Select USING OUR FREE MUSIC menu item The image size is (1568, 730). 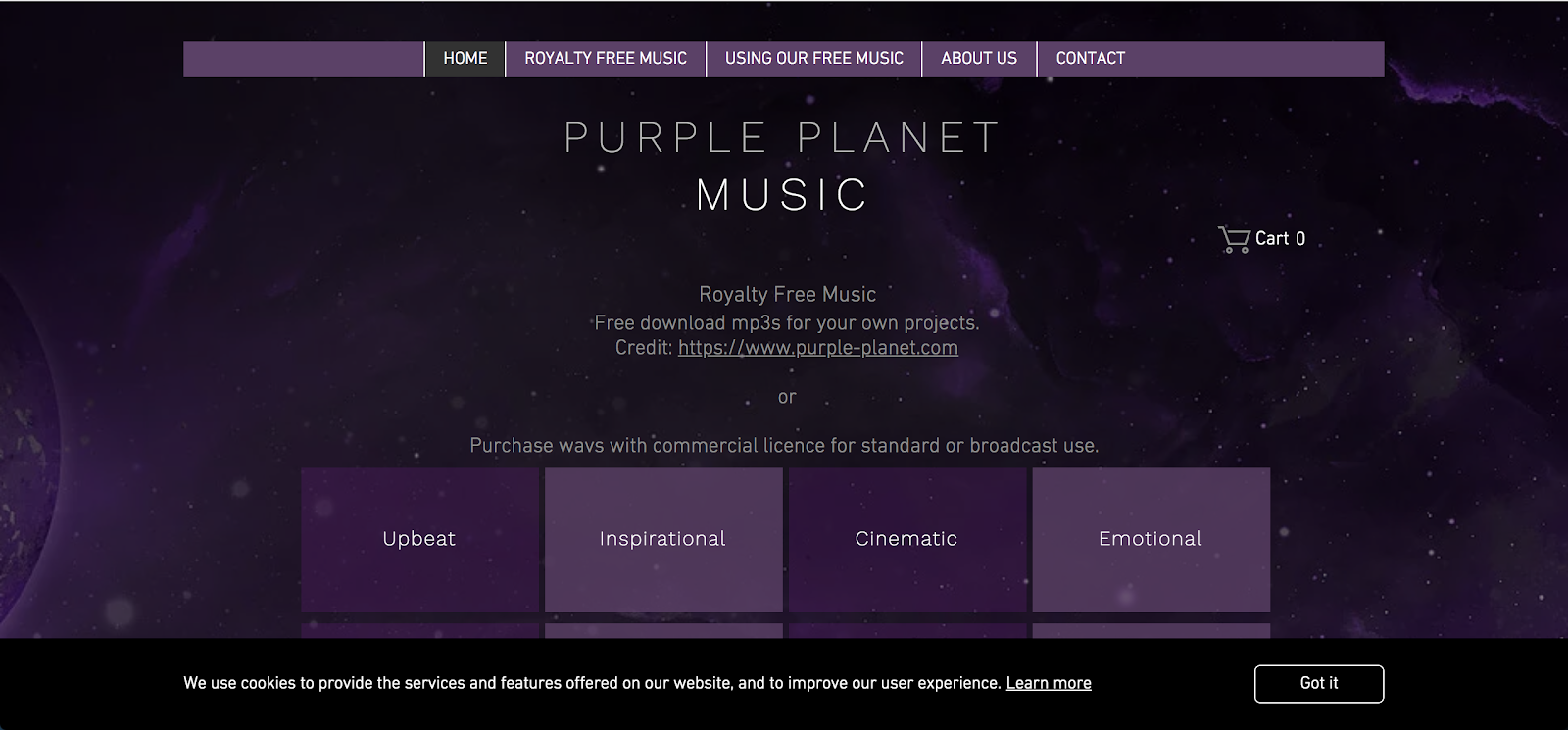tap(814, 59)
